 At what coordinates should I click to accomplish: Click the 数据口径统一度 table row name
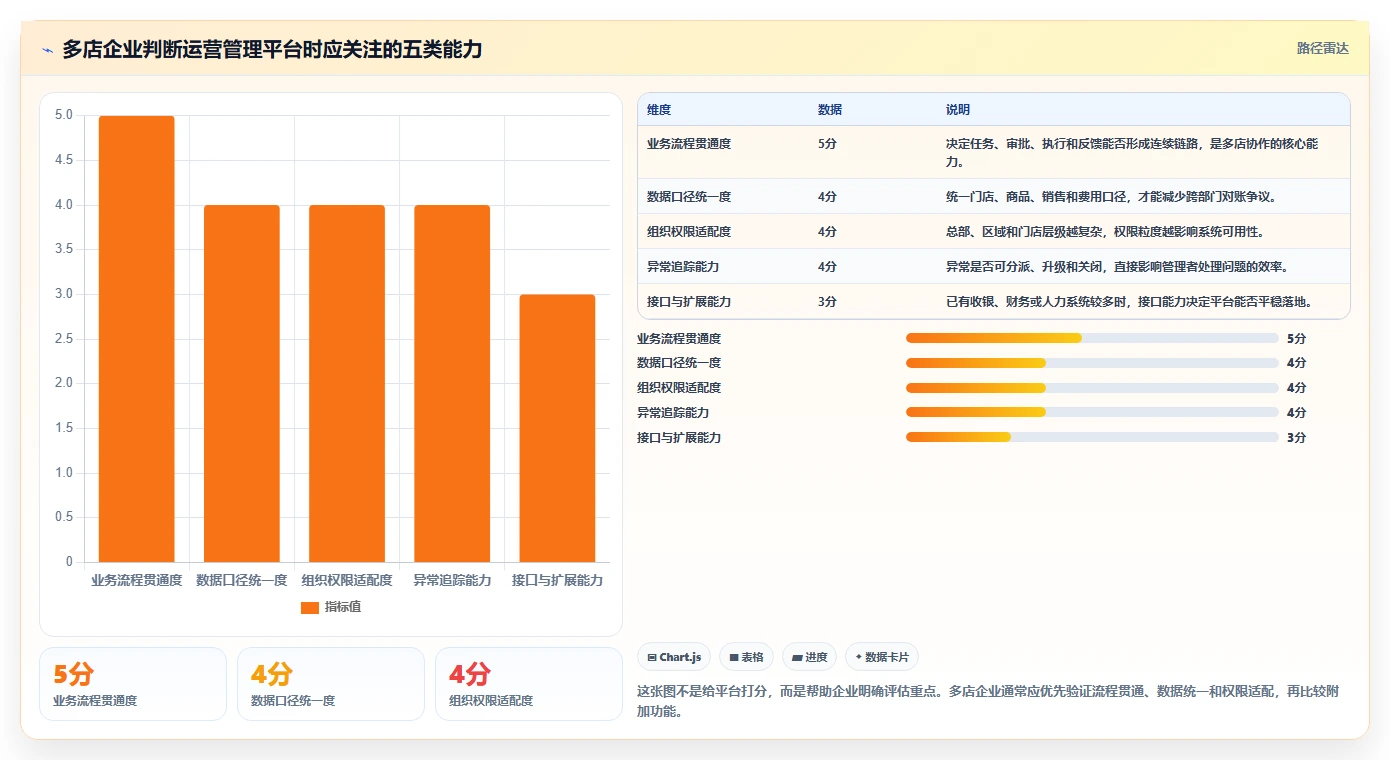point(689,197)
